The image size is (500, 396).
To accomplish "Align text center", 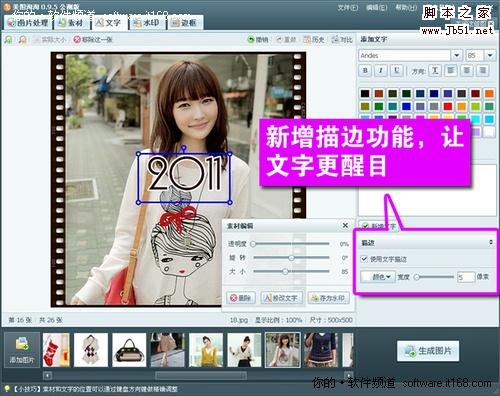I will [467, 70].
